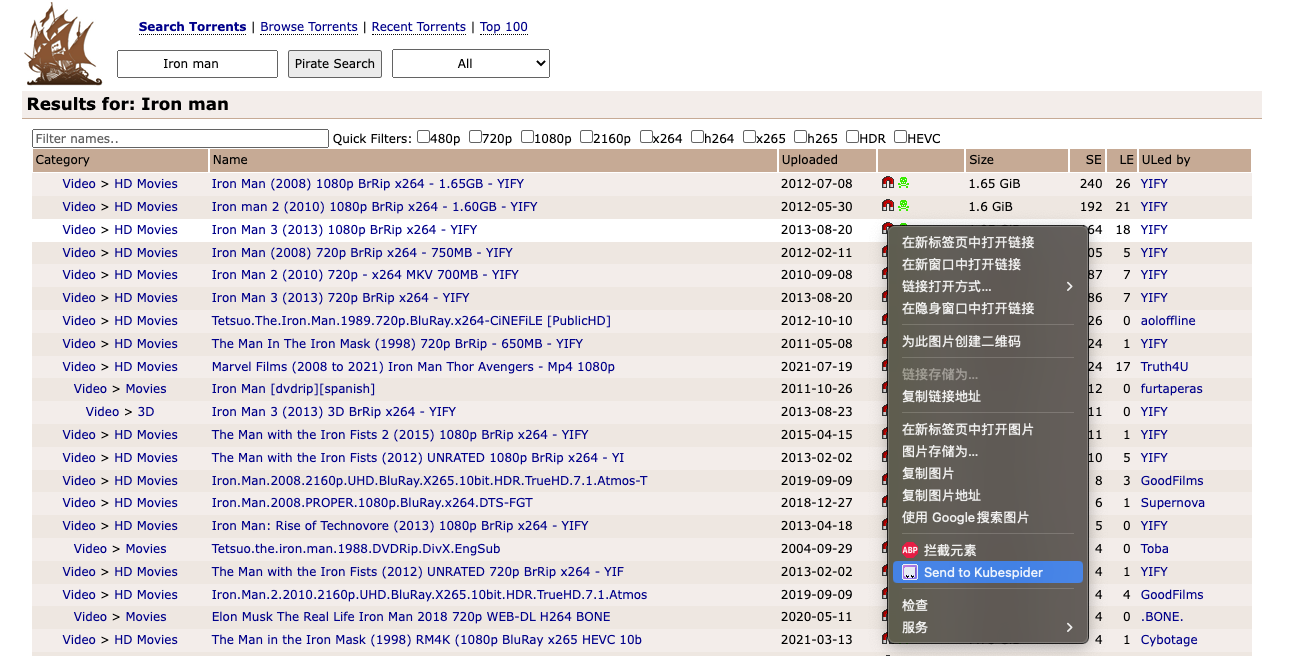The width and height of the screenshot is (1299, 656).
Task: Toggle the x264 quick filter
Action: pyautogui.click(x=646, y=137)
